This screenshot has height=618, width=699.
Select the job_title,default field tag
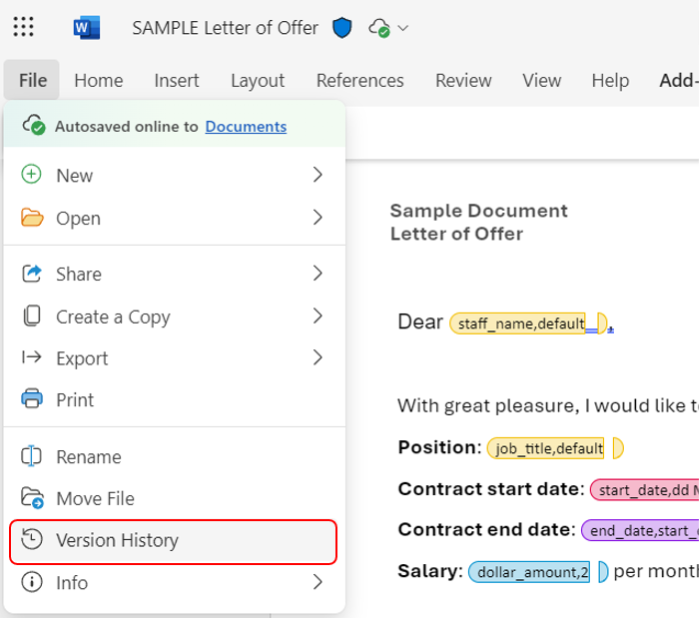tap(546, 449)
